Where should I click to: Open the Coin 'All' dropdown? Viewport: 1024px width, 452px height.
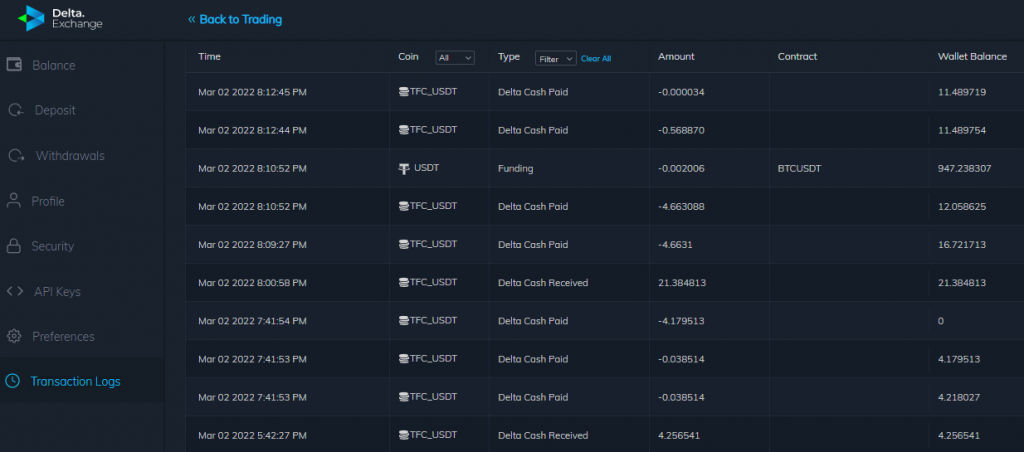click(455, 58)
